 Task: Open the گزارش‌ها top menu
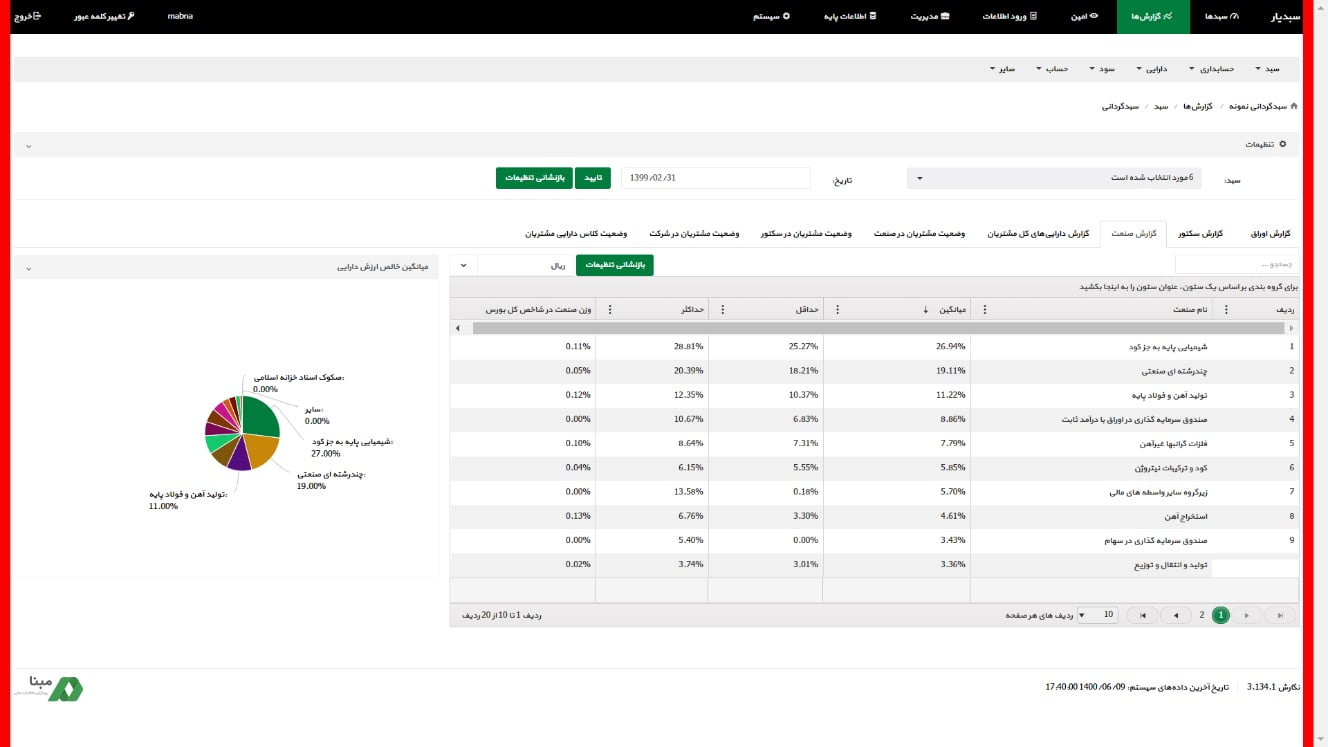[x=1152, y=17]
